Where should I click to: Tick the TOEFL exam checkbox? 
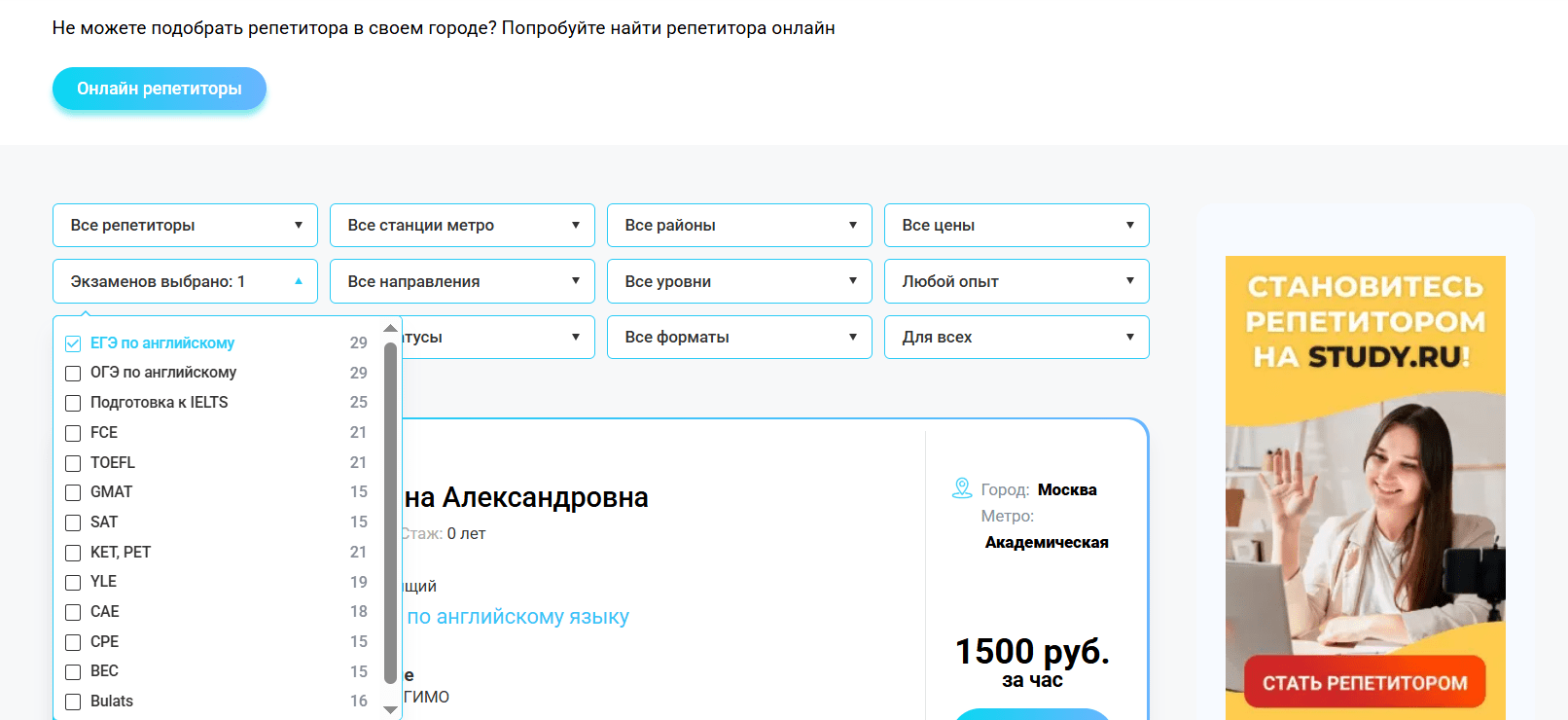point(73,463)
